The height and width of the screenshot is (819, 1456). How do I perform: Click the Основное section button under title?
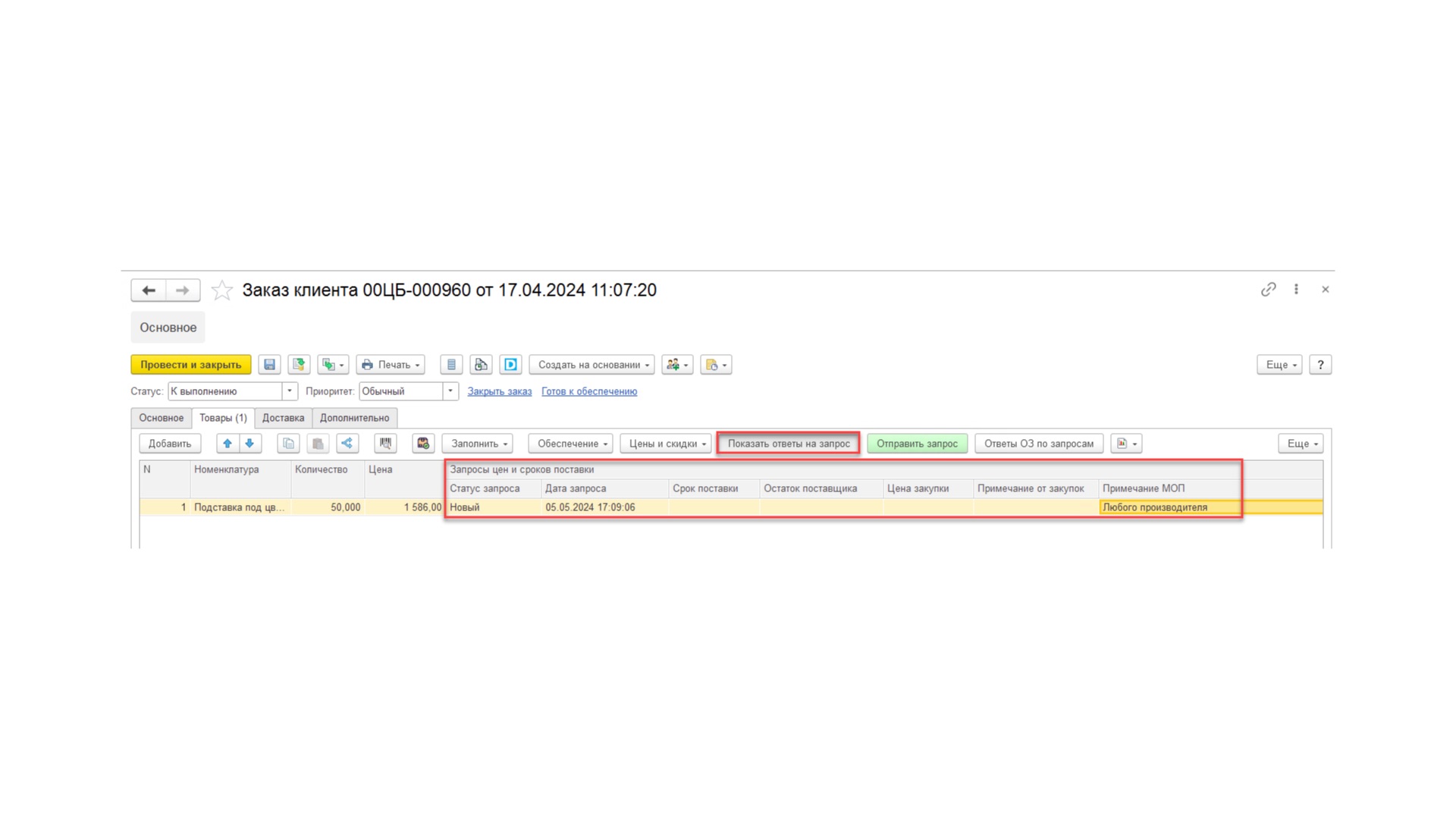click(168, 328)
